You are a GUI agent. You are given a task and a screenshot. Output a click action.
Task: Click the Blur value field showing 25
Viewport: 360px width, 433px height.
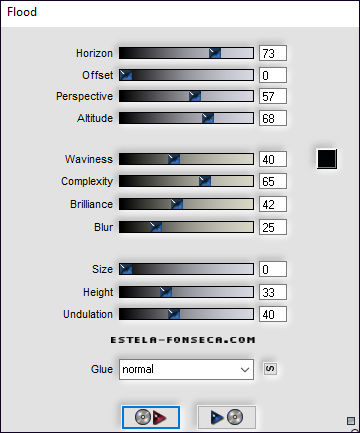[273, 227]
